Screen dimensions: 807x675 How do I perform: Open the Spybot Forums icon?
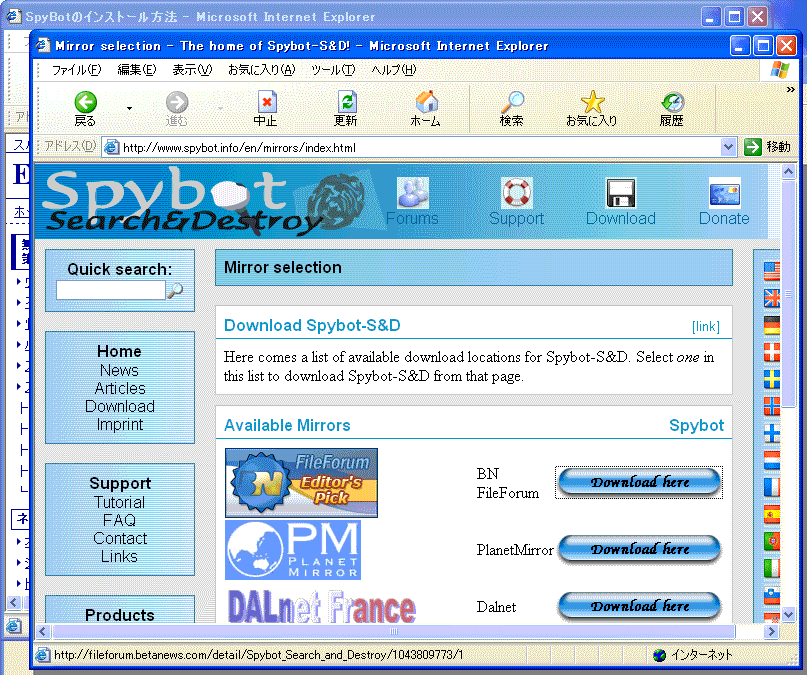(412, 193)
